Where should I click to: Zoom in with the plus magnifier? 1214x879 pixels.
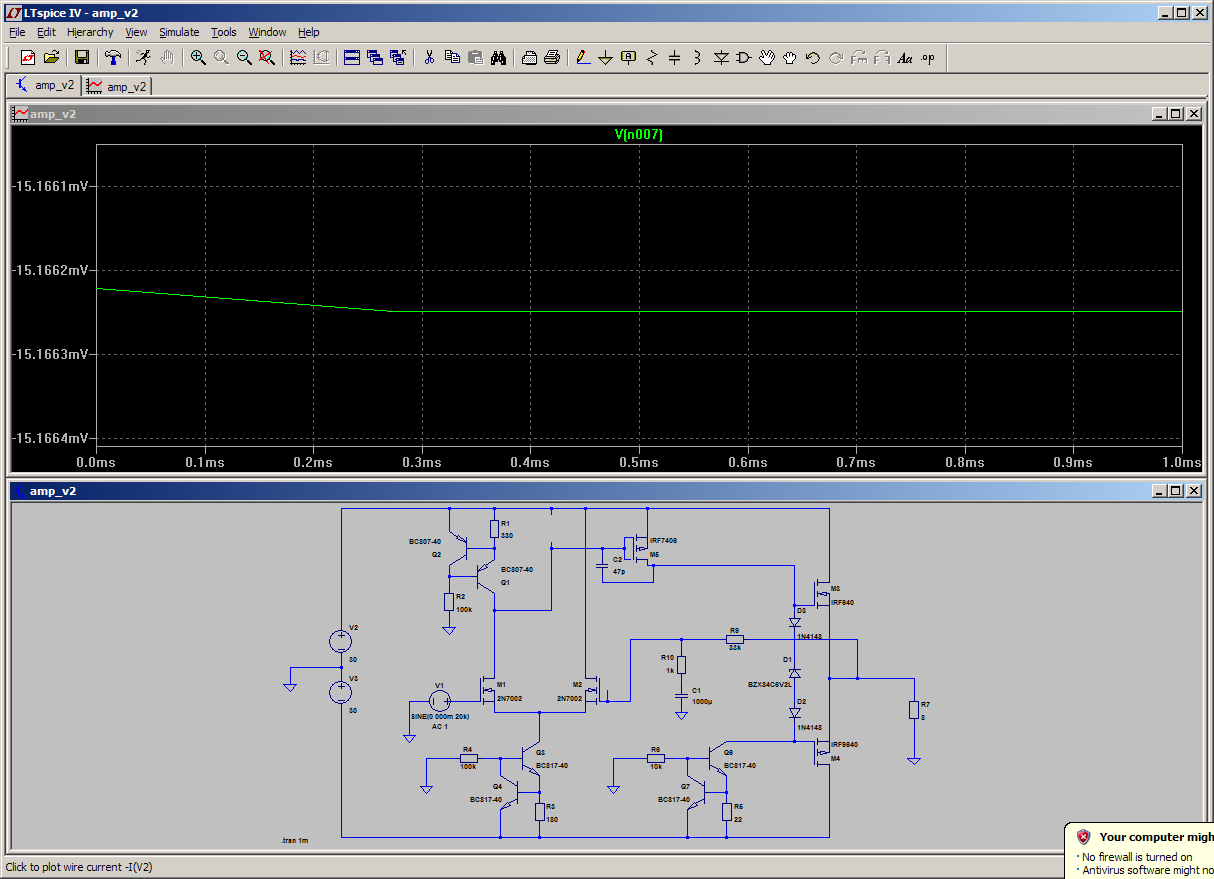pyautogui.click(x=198, y=58)
